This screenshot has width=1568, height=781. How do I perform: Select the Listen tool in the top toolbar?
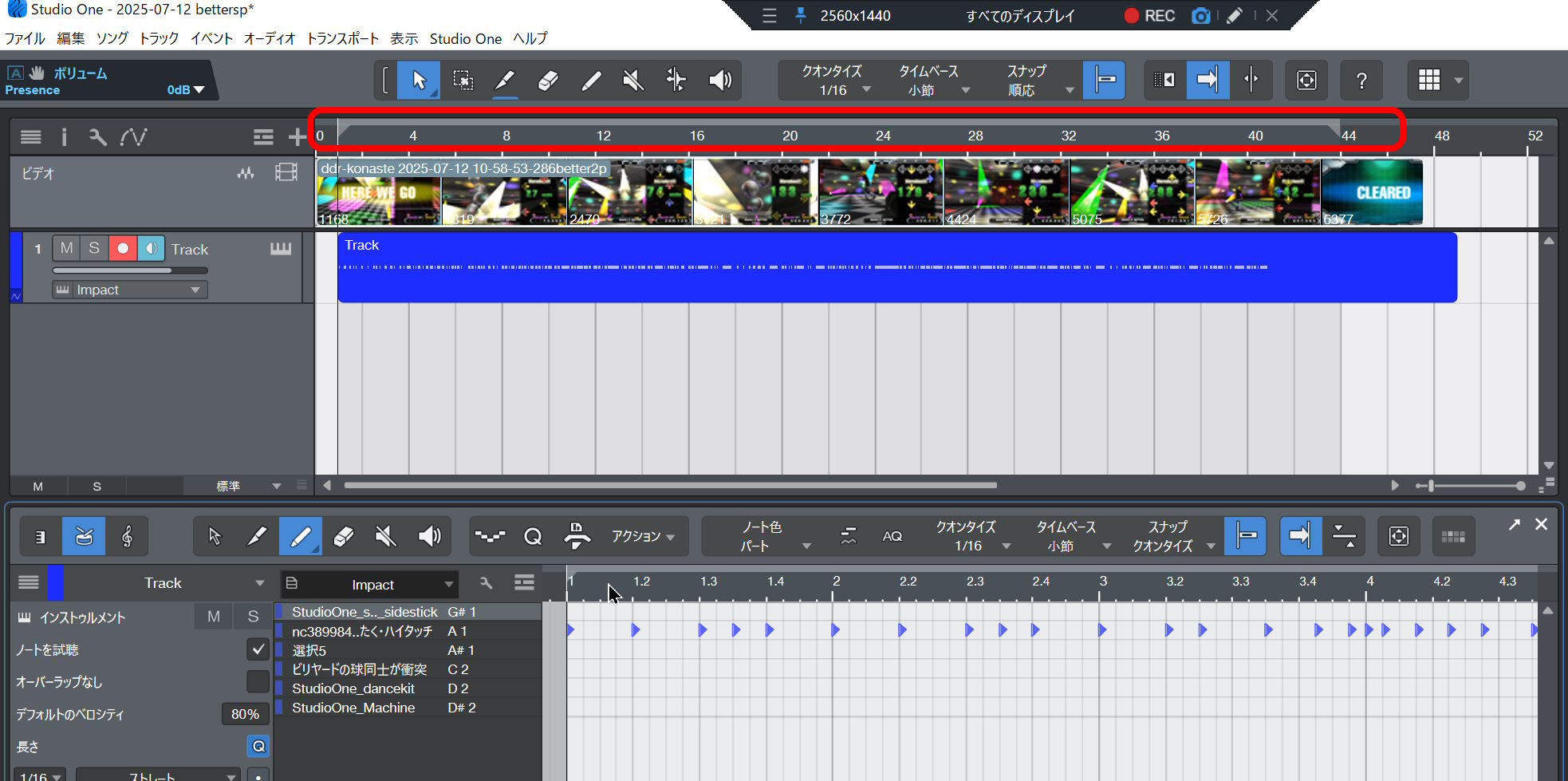(720, 80)
